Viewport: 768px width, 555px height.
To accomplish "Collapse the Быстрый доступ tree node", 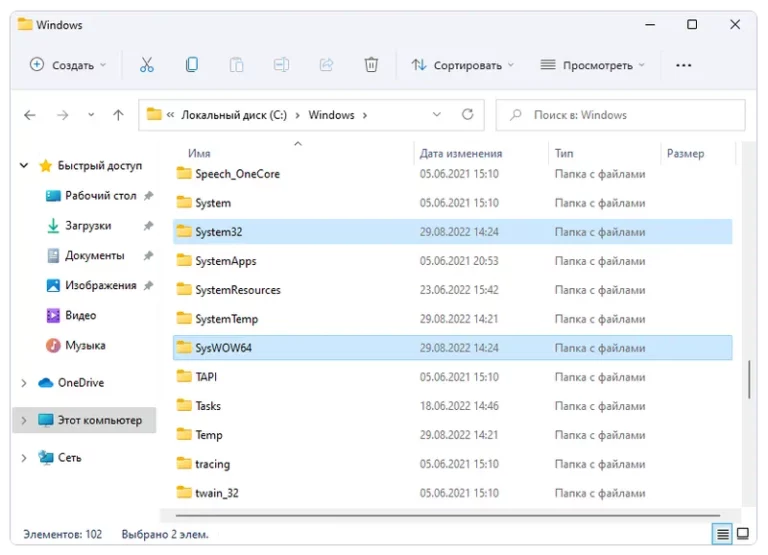I will pyautogui.click(x=24, y=166).
